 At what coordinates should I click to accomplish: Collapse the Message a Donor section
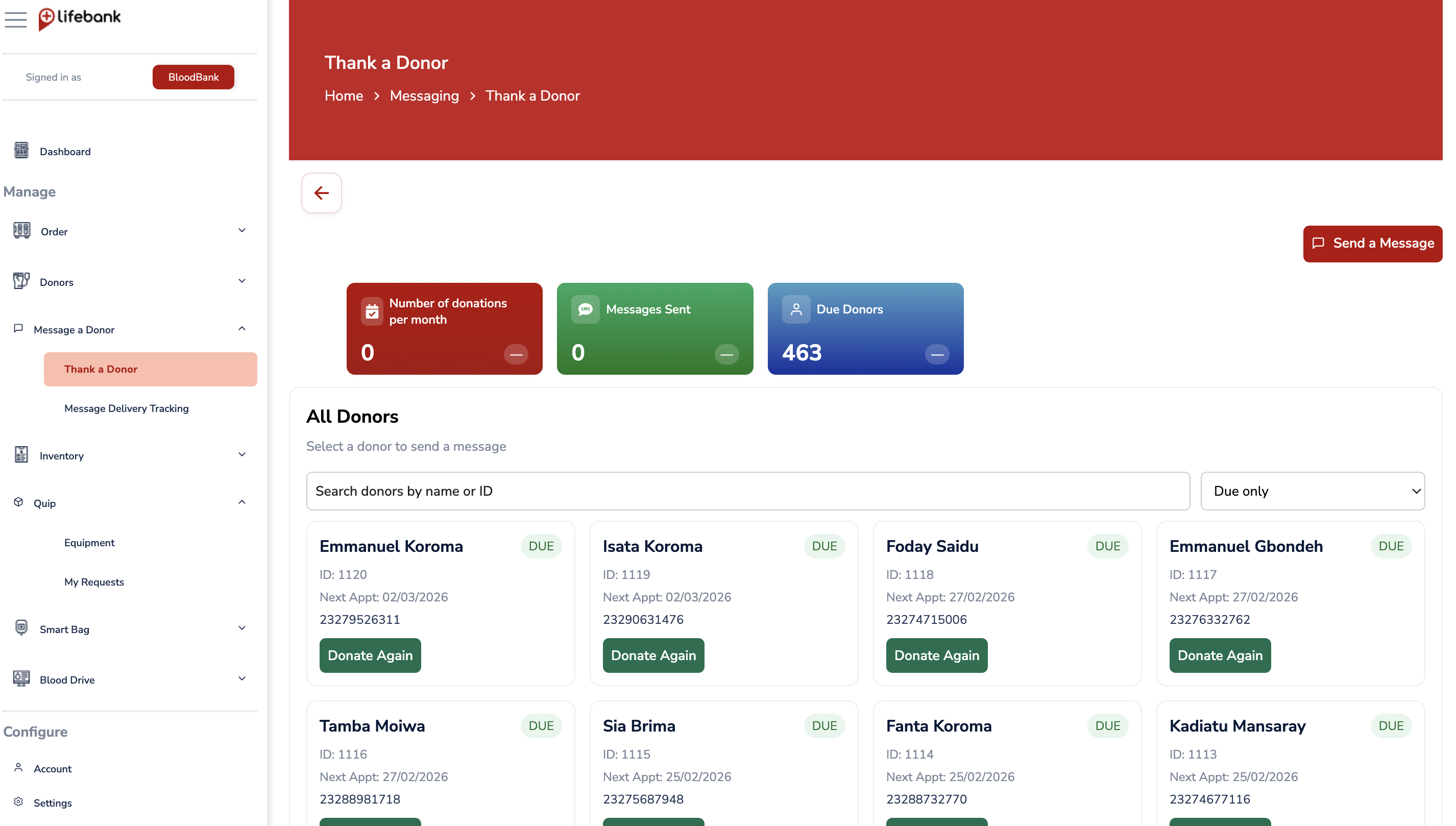tap(241, 328)
